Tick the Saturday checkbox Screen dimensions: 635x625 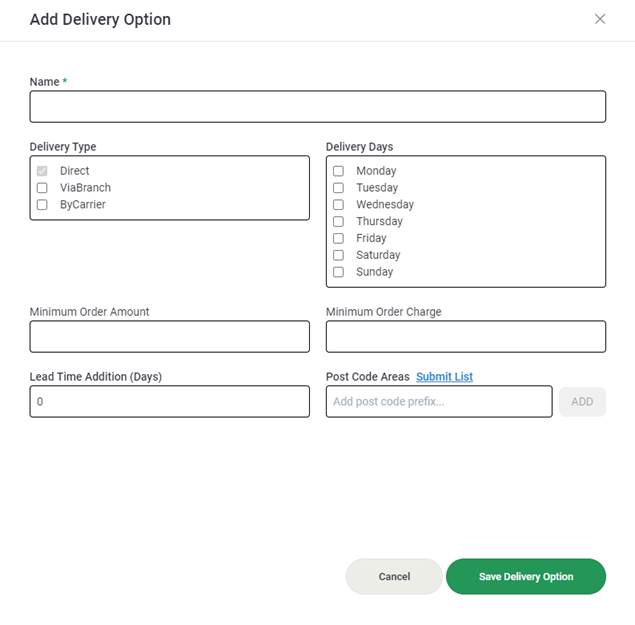click(x=339, y=255)
